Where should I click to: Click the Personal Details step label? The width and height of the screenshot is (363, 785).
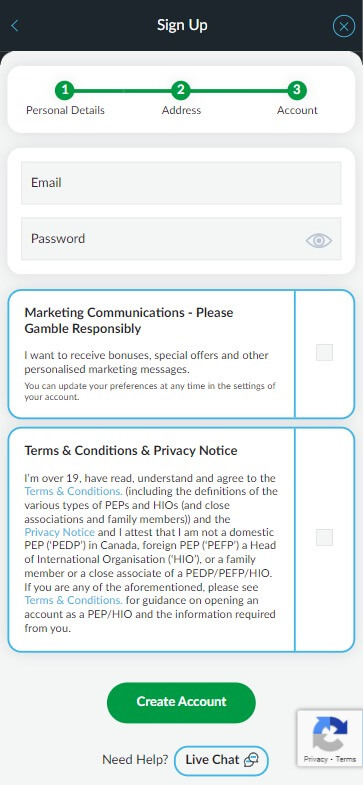click(x=65, y=111)
